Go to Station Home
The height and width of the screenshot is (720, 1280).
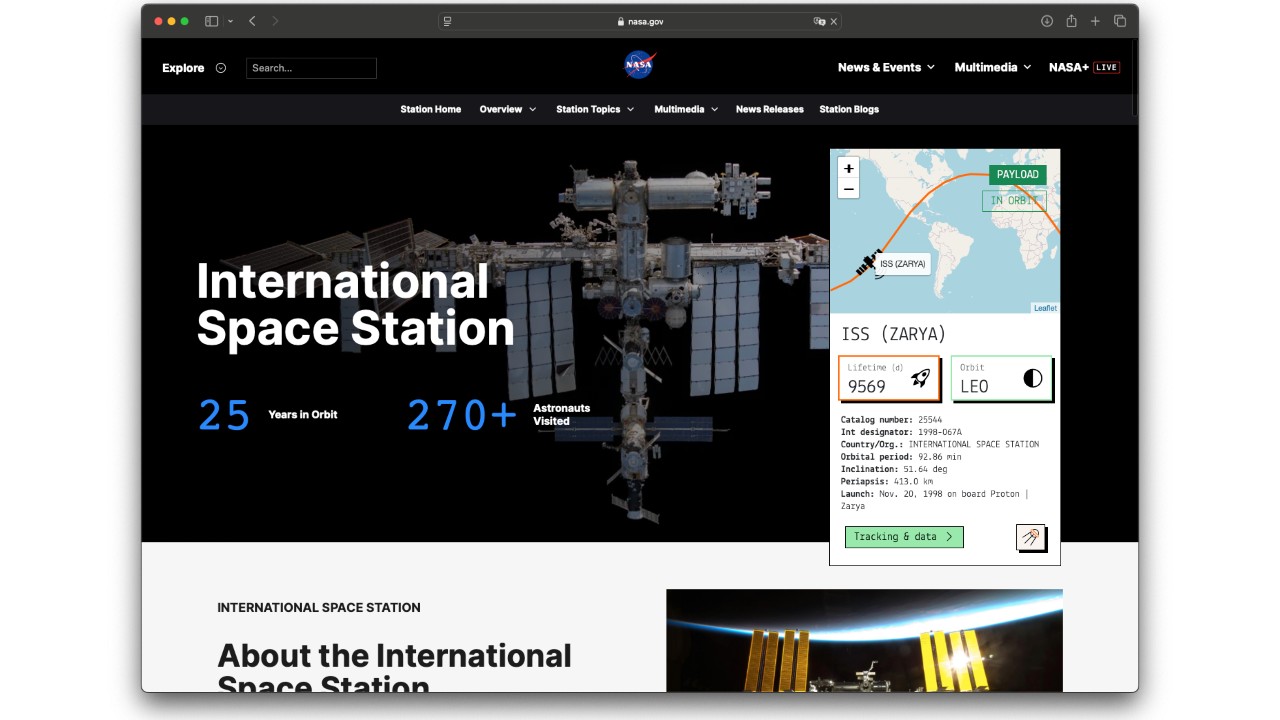click(x=431, y=109)
